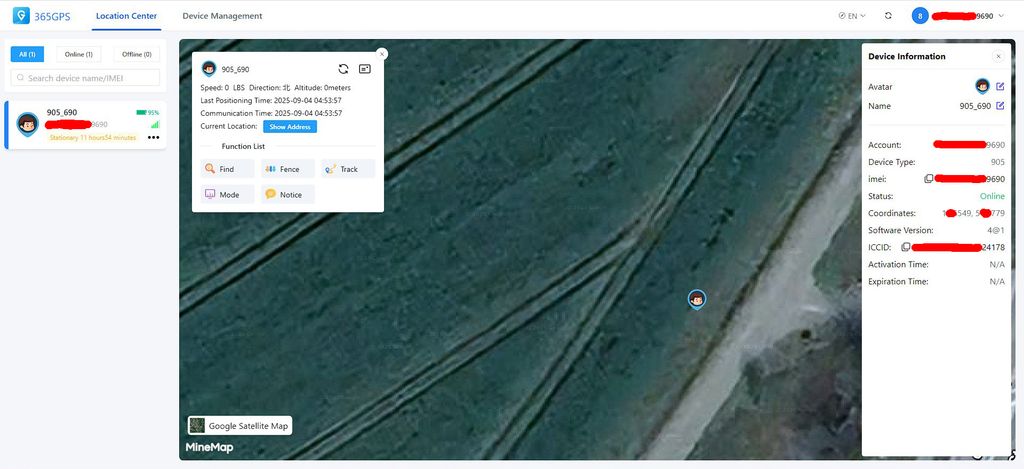Focus the Search device name/IMEI field
The width and height of the screenshot is (1024, 469).
(85, 78)
